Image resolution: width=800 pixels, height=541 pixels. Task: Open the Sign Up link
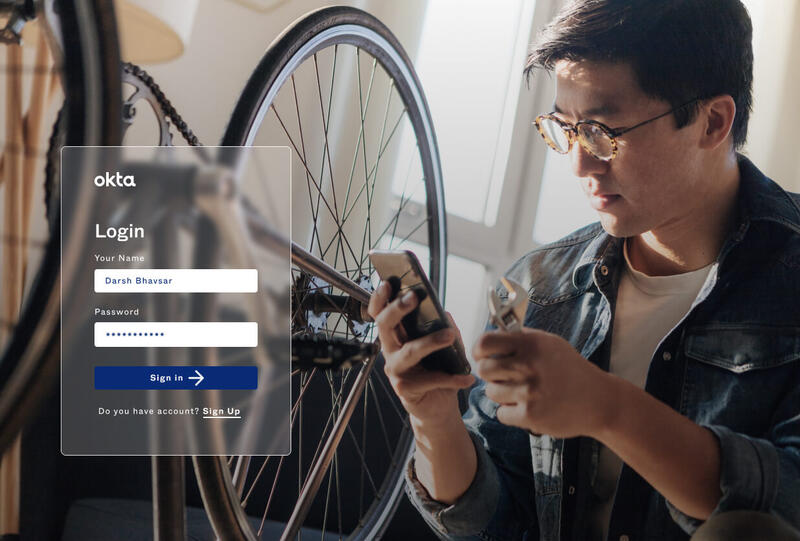point(221,411)
